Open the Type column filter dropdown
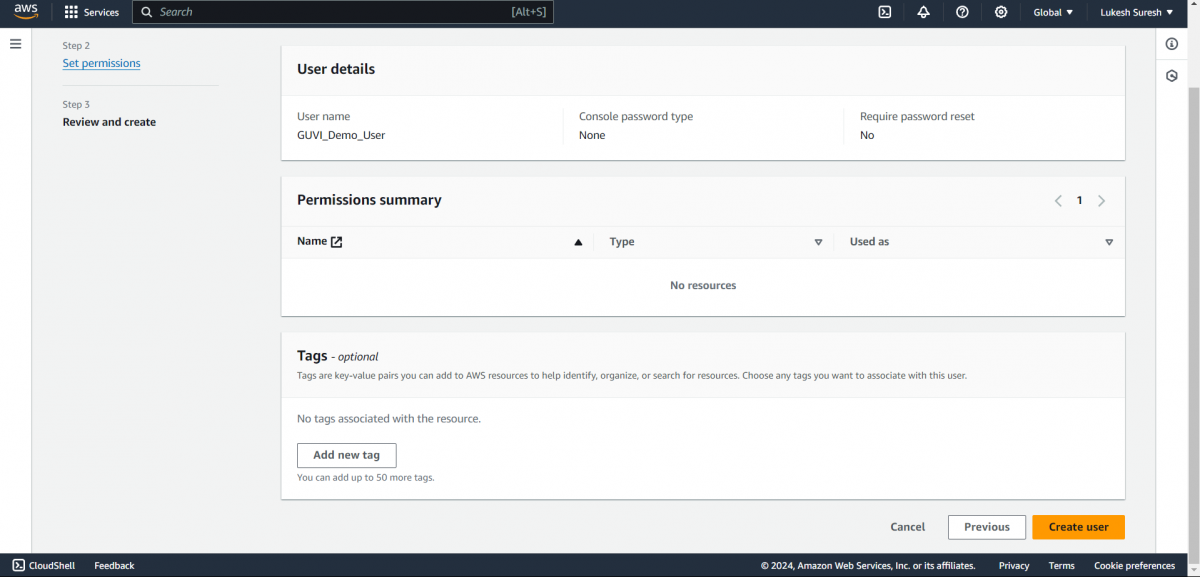The height and width of the screenshot is (577, 1200). point(818,242)
